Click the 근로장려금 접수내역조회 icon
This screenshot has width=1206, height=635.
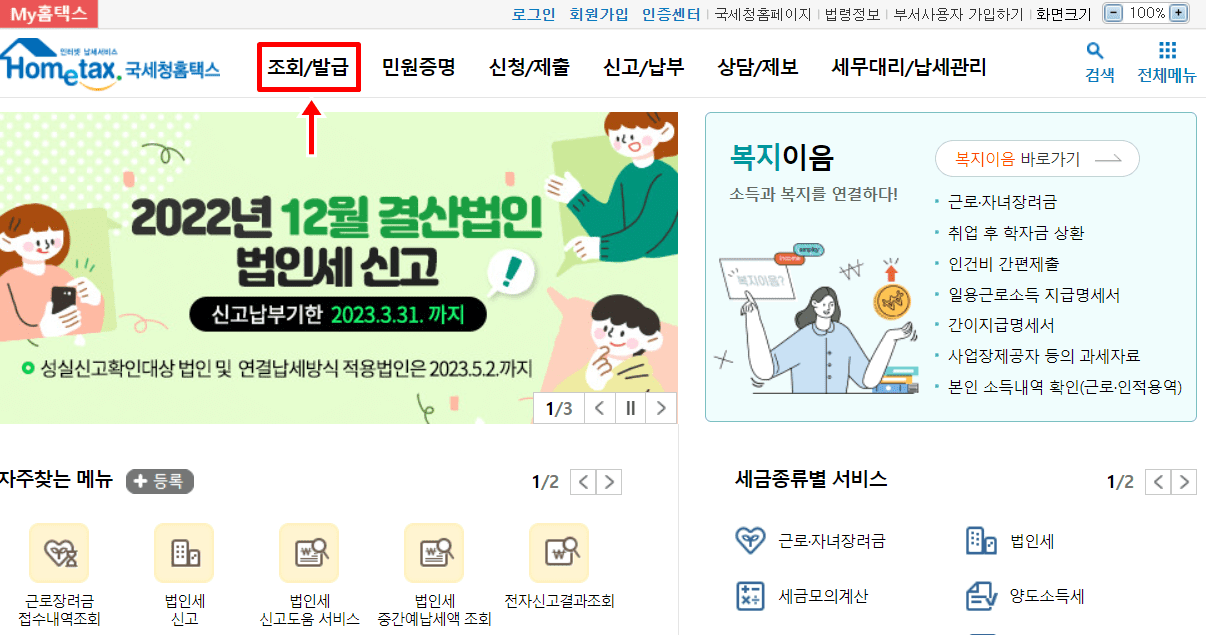pos(59,552)
